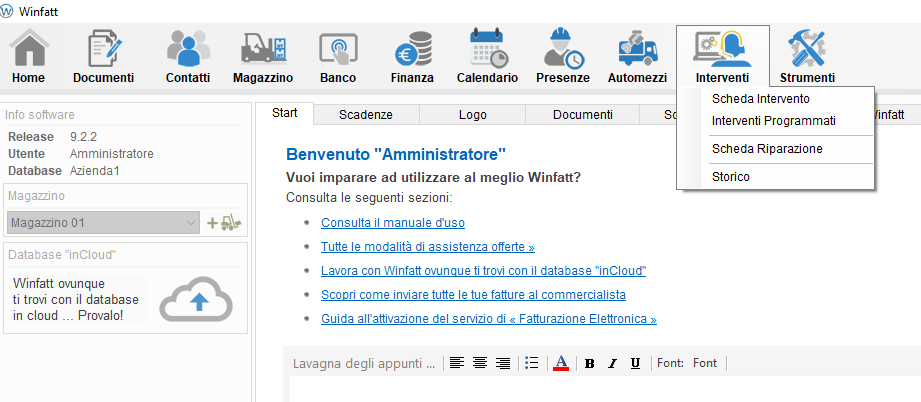Image resolution: width=921 pixels, height=402 pixels.
Task: Expand the Magazzino 01 dropdown
Action: (191, 223)
